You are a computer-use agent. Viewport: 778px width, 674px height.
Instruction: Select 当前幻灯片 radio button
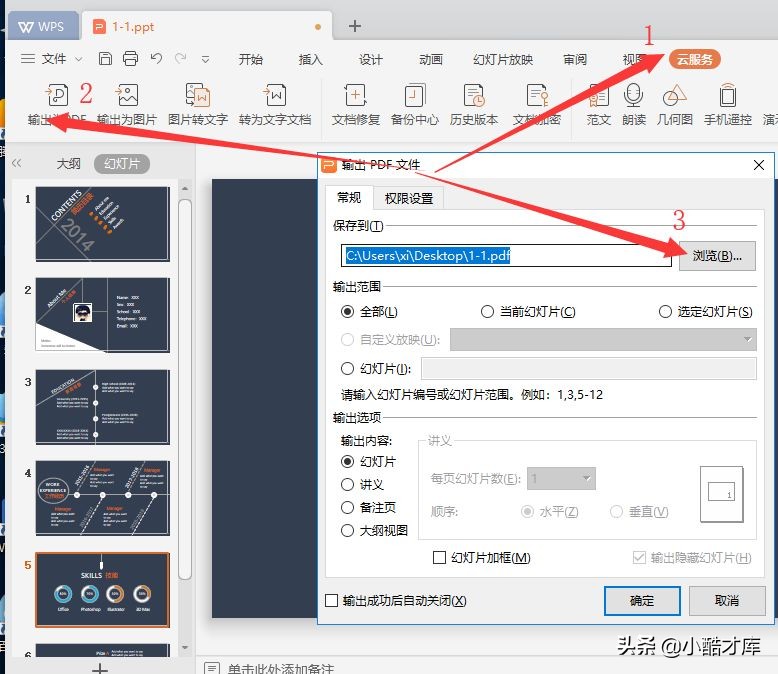tap(487, 312)
